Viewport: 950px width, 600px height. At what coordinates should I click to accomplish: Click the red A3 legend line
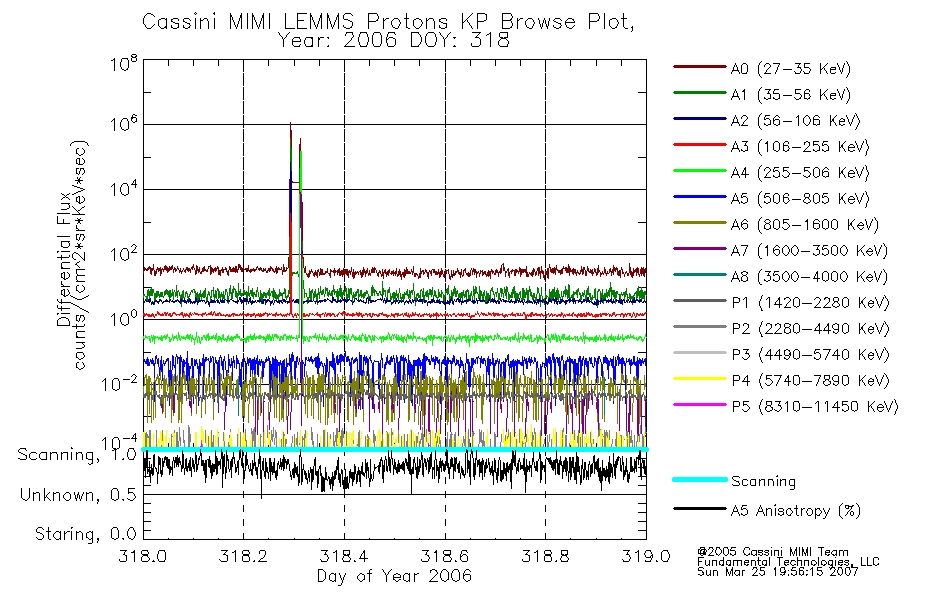tap(700, 145)
